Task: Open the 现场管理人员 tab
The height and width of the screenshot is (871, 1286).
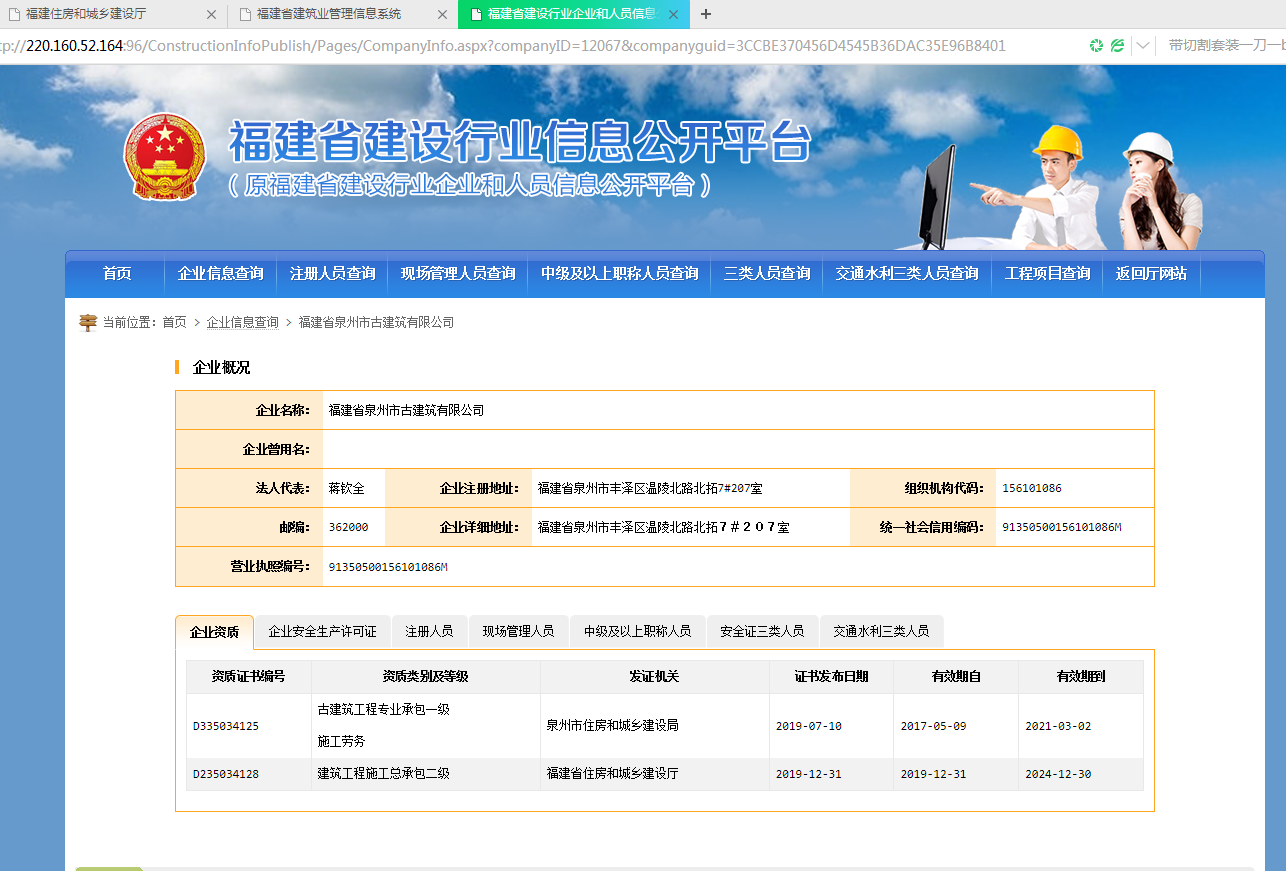Action: tap(519, 631)
